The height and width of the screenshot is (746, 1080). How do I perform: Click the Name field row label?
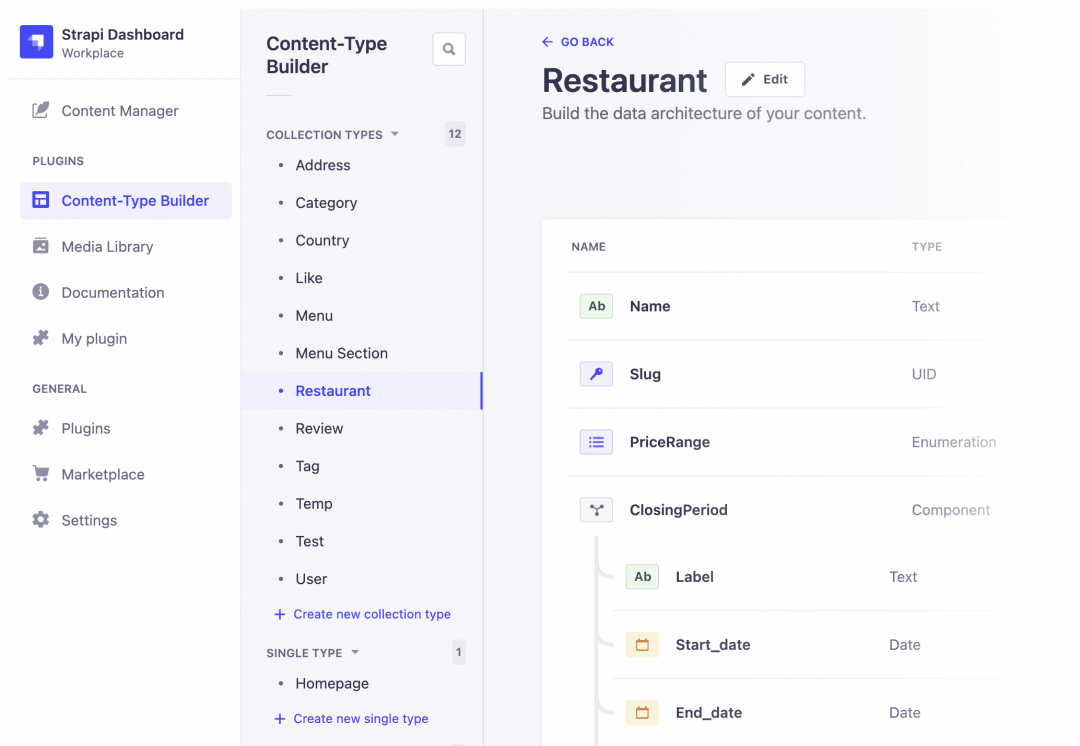[650, 306]
